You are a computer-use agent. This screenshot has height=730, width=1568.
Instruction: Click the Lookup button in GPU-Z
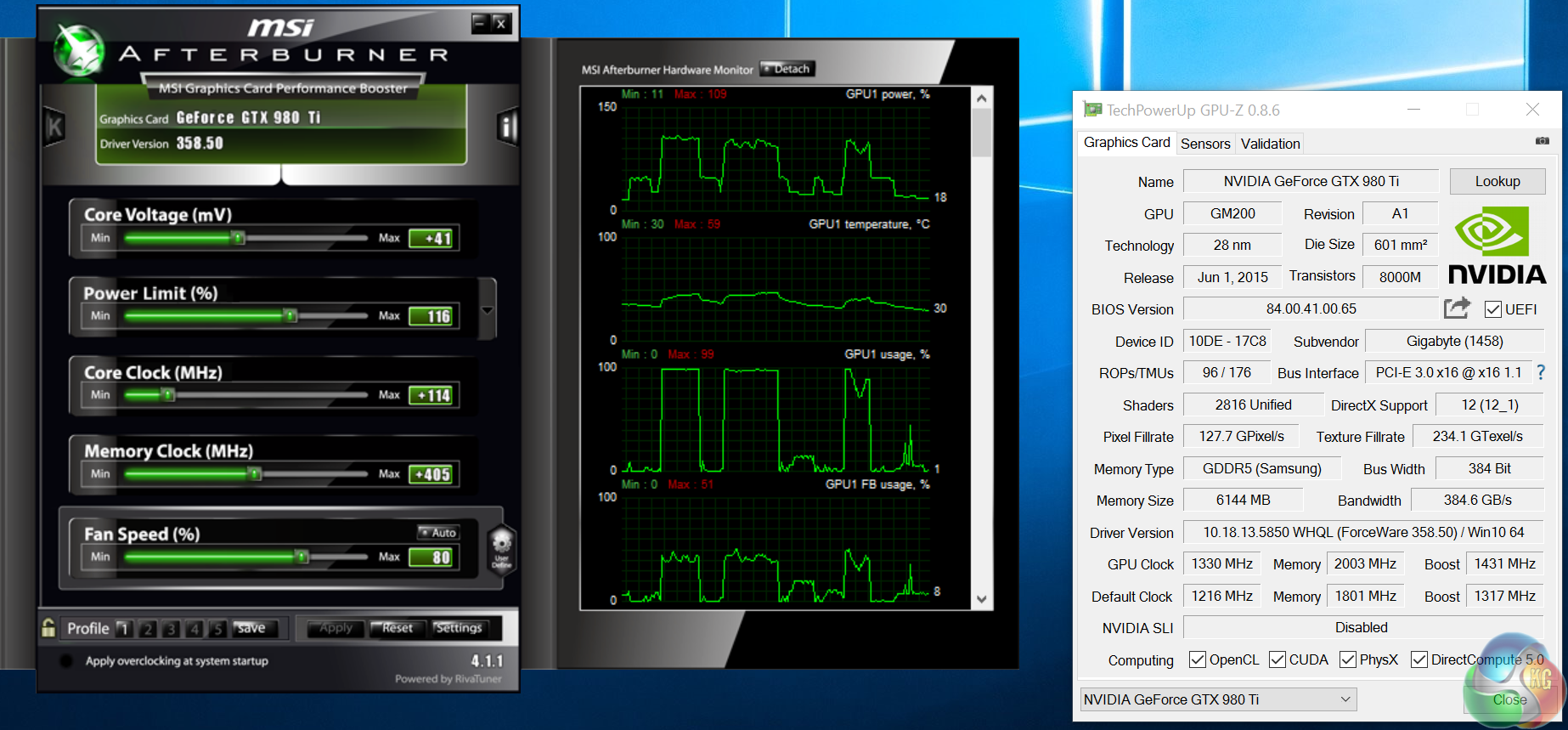1497,181
